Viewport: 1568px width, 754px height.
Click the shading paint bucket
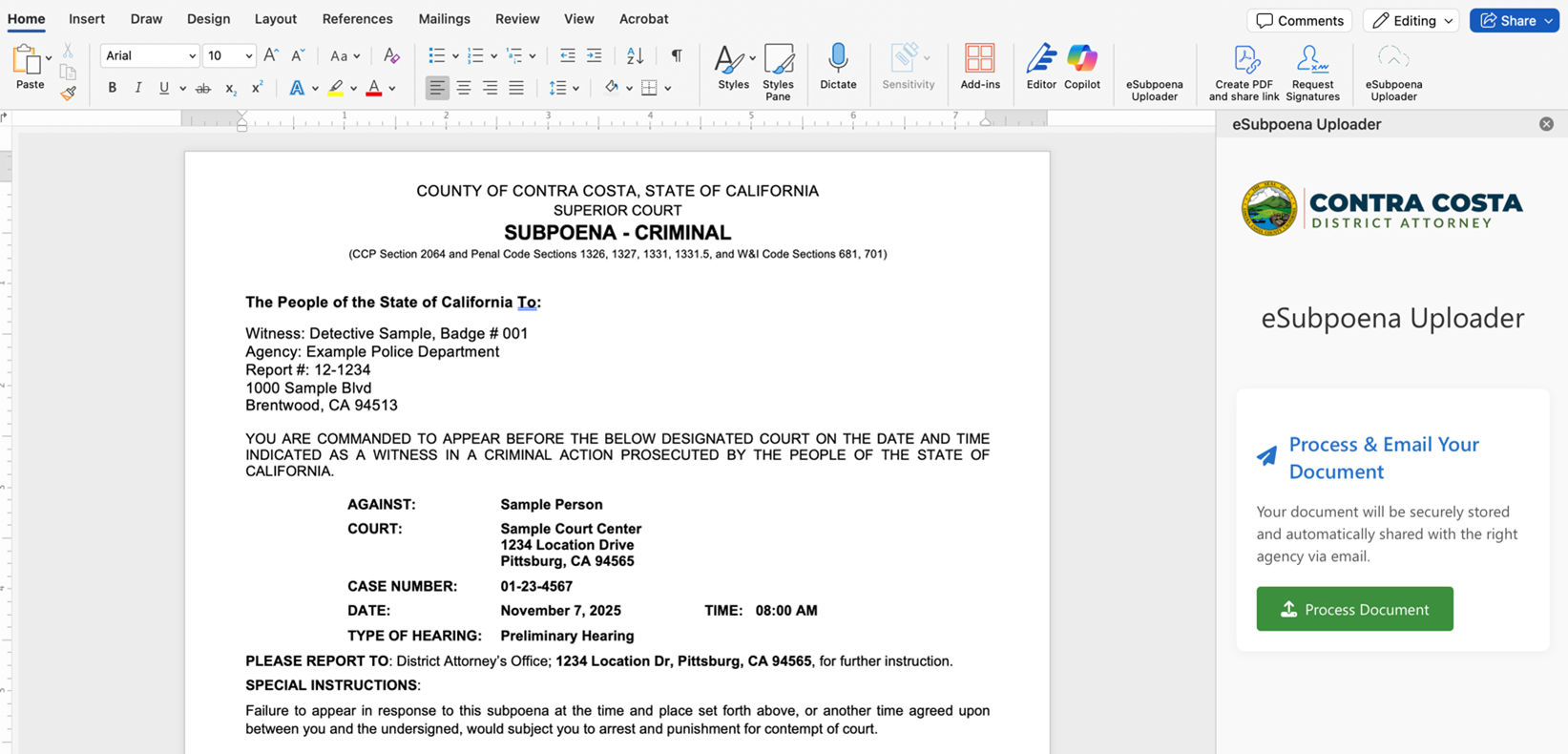click(x=611, y=89)
